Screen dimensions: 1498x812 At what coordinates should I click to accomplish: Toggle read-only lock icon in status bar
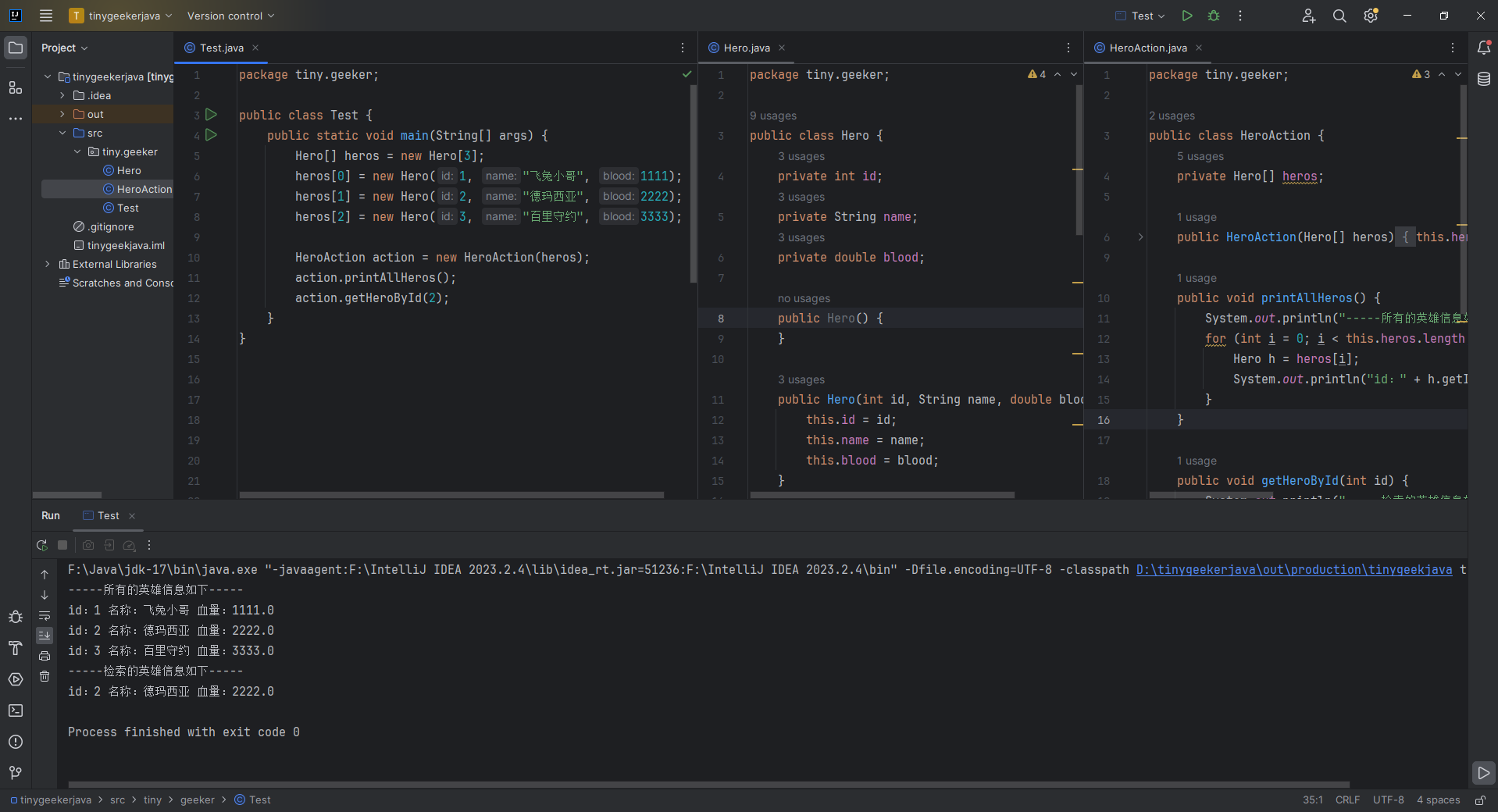(1480, 800)
